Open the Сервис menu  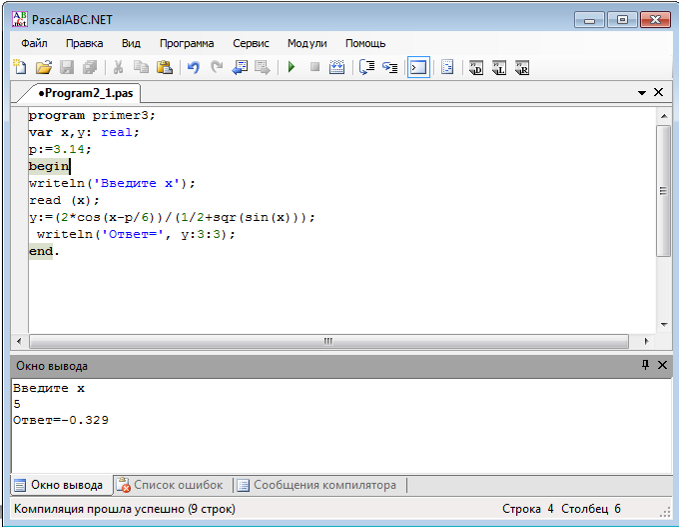pos(250,43)
